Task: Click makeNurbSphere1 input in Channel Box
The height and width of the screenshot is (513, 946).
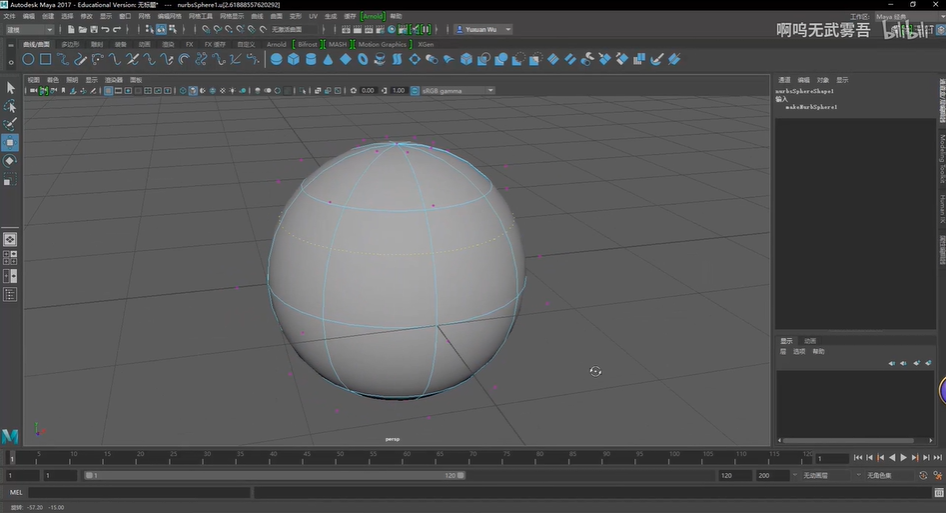Action: tap(811, 107)
